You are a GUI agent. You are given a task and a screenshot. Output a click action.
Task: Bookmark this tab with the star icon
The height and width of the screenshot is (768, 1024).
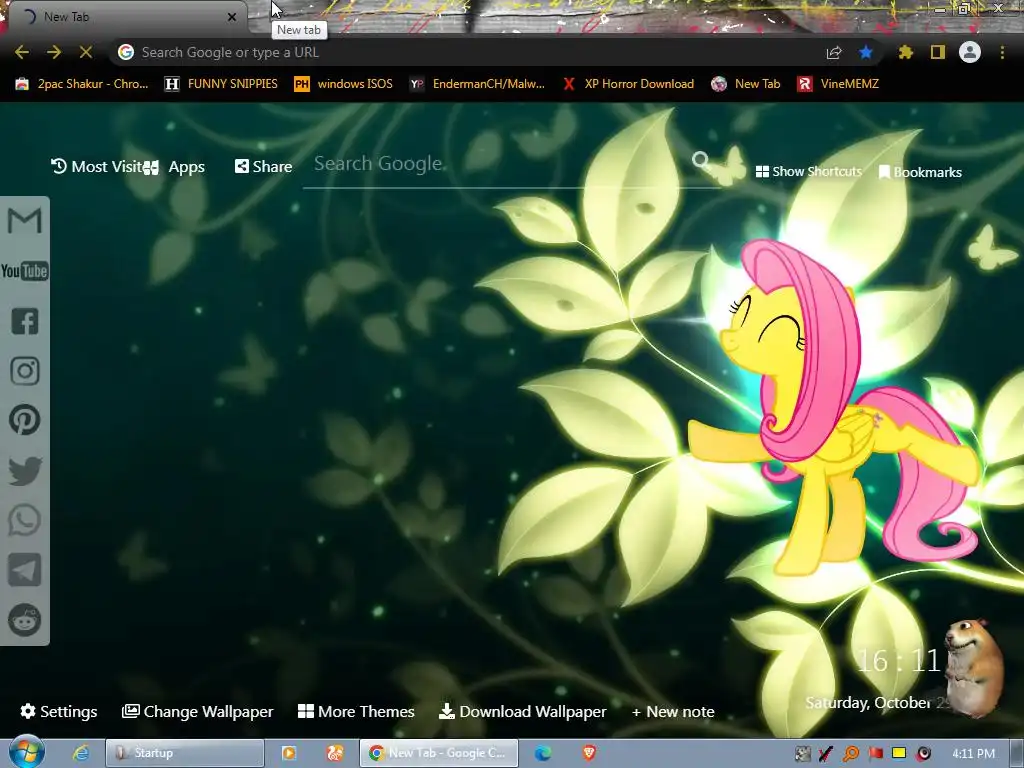[x=866, y=52]
